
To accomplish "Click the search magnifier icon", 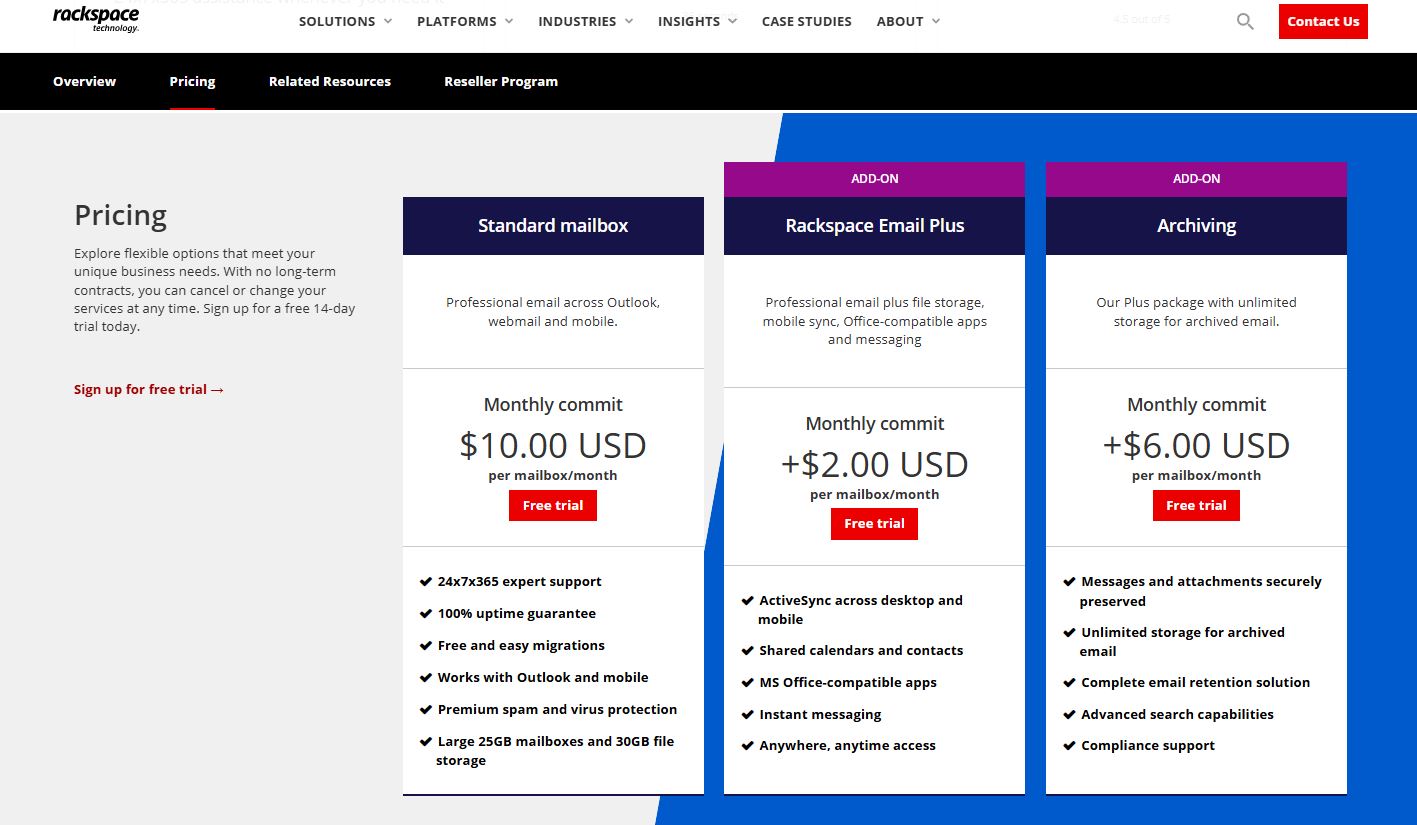I will [x=1244, y=20].
